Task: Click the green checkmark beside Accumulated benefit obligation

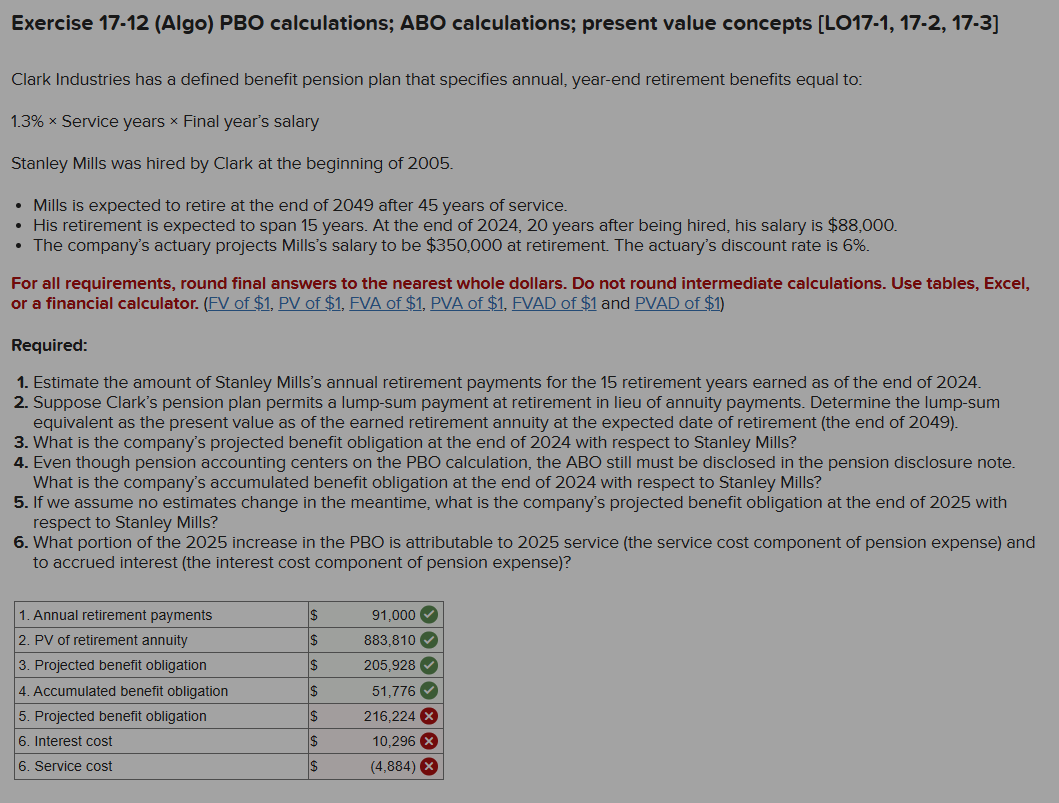Action: pyautogui.click(x=429, y=690)
